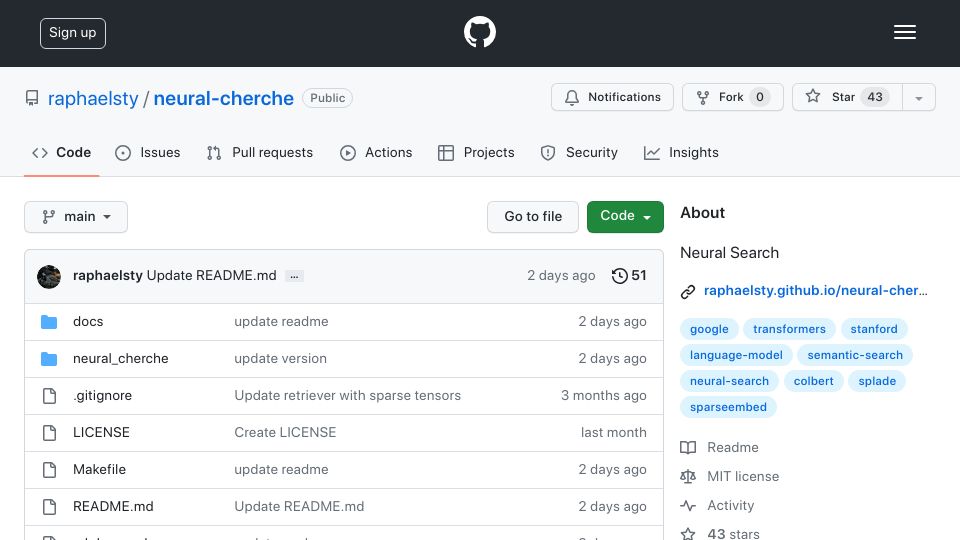Screen dimensions: 960x540
Task: Click raphaelsty's commit avatar
Action: click(49, 277)
